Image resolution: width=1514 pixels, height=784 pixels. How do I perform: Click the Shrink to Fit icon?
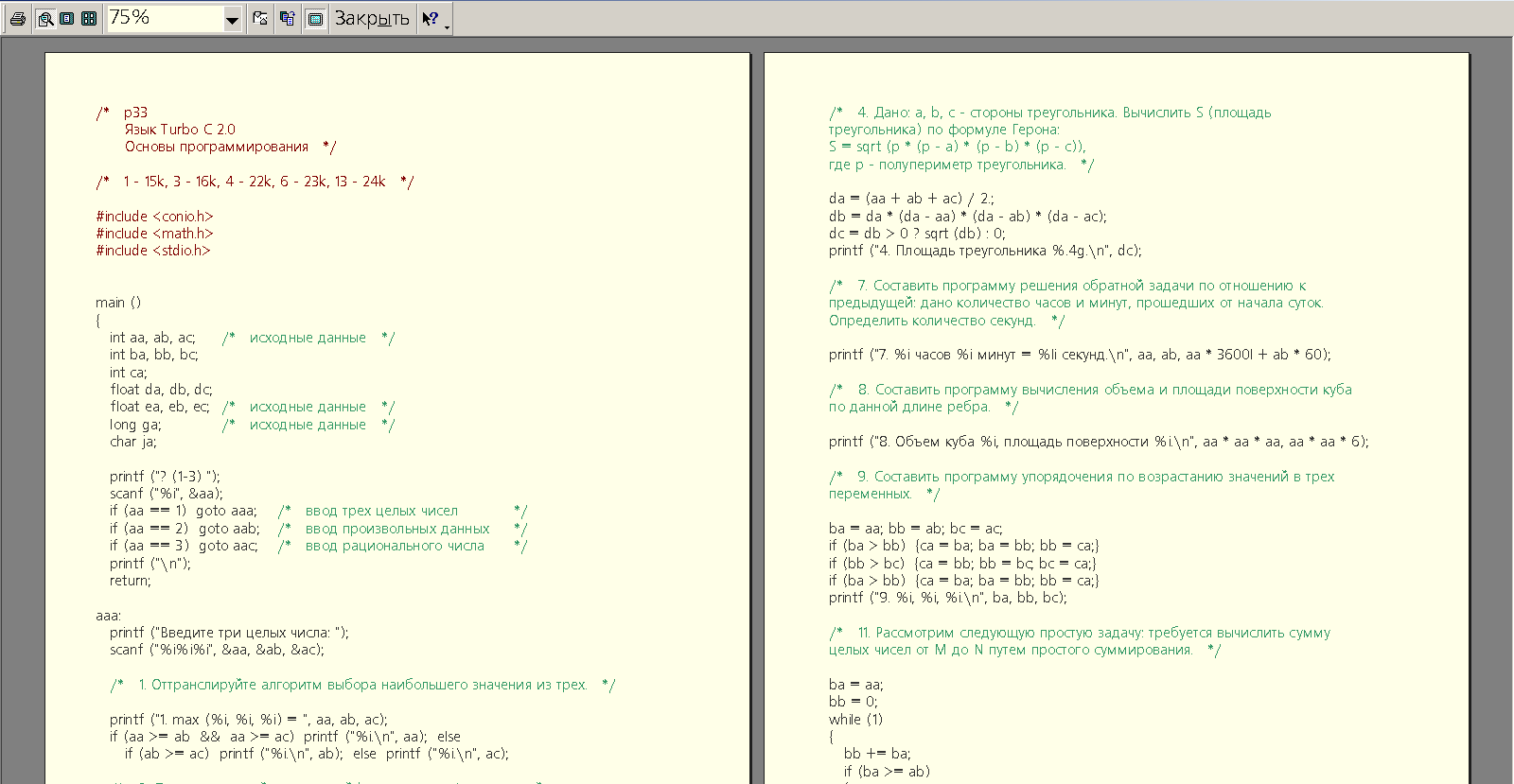tap(288, 18)
